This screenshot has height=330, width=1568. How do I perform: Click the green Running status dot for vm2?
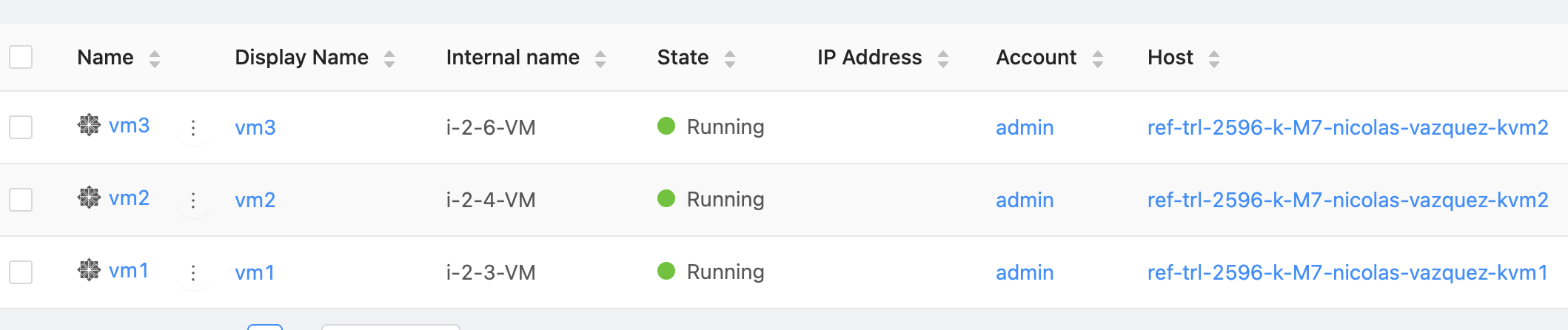coord(666,198)
